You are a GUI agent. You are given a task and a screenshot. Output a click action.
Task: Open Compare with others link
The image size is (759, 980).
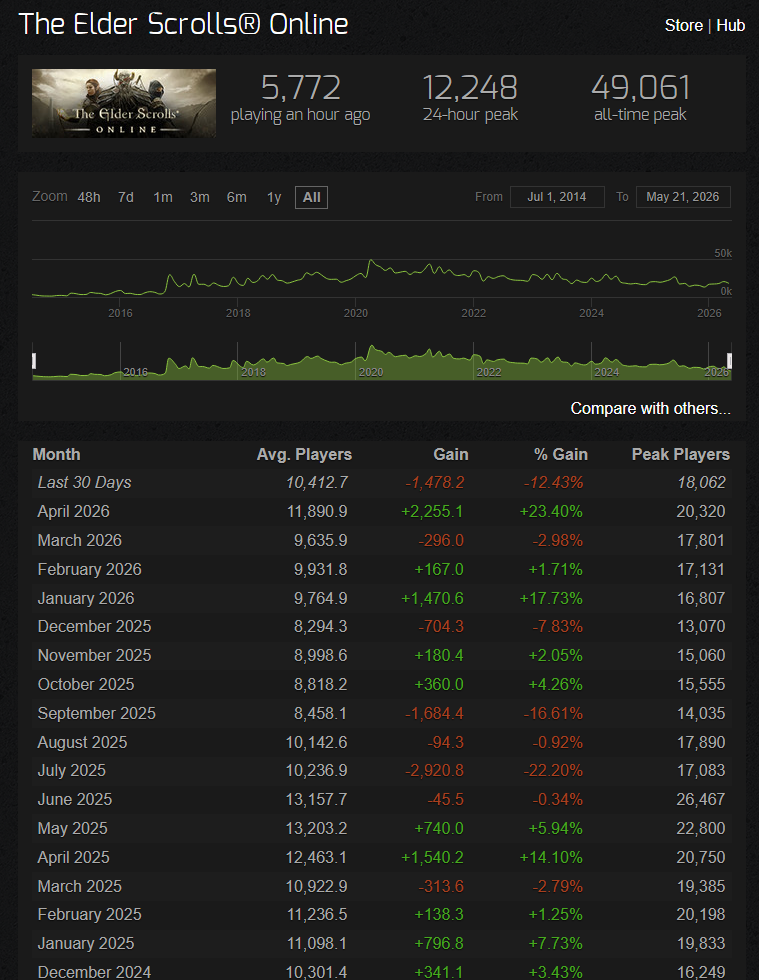coord(650,408)
